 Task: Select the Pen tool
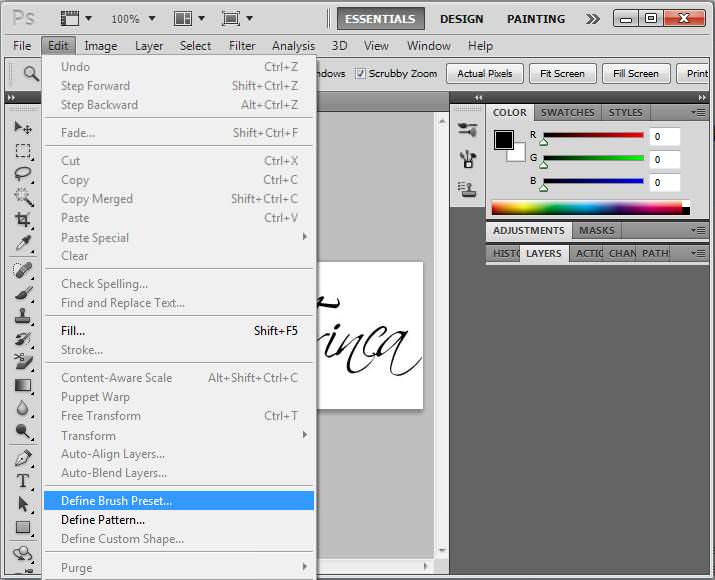[x=23, y=458]
